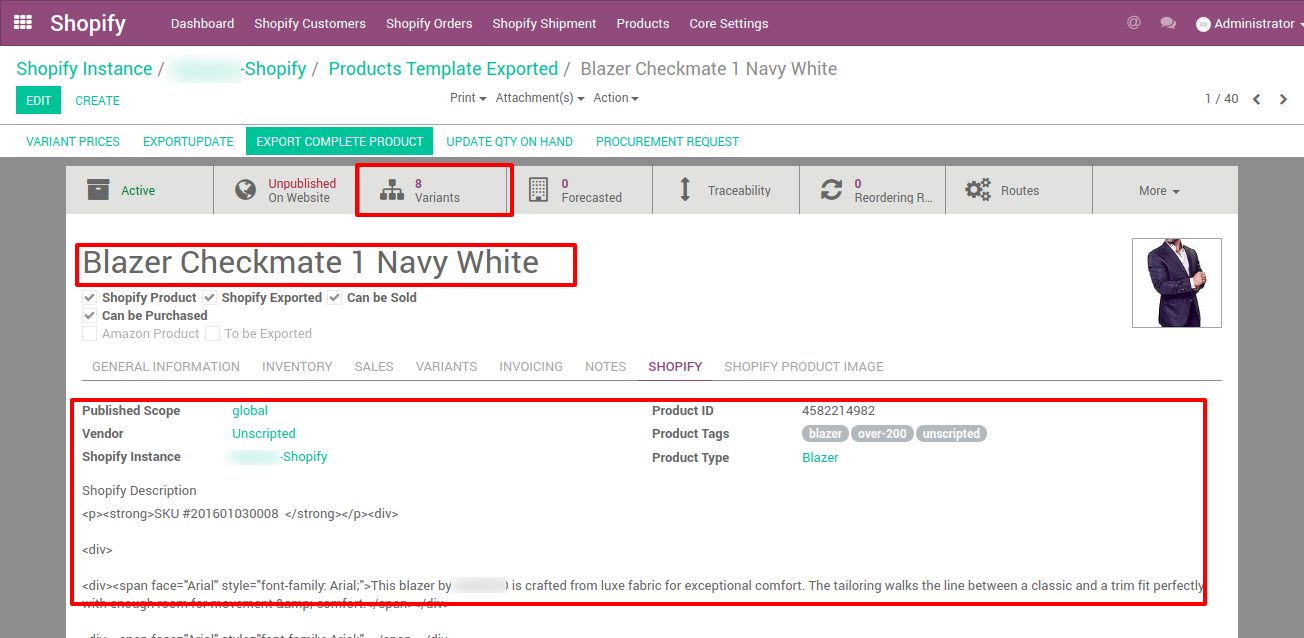Toggle Can be Purchased checkbox
The width and height of the screenshot is (1304, 638).
89,316
